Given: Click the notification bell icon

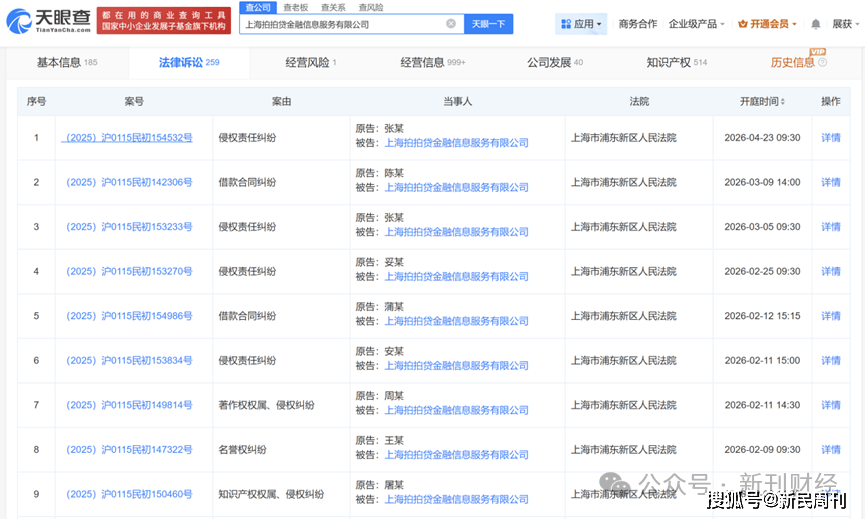Looking at the screenshot, I should [x=816, y=24].
